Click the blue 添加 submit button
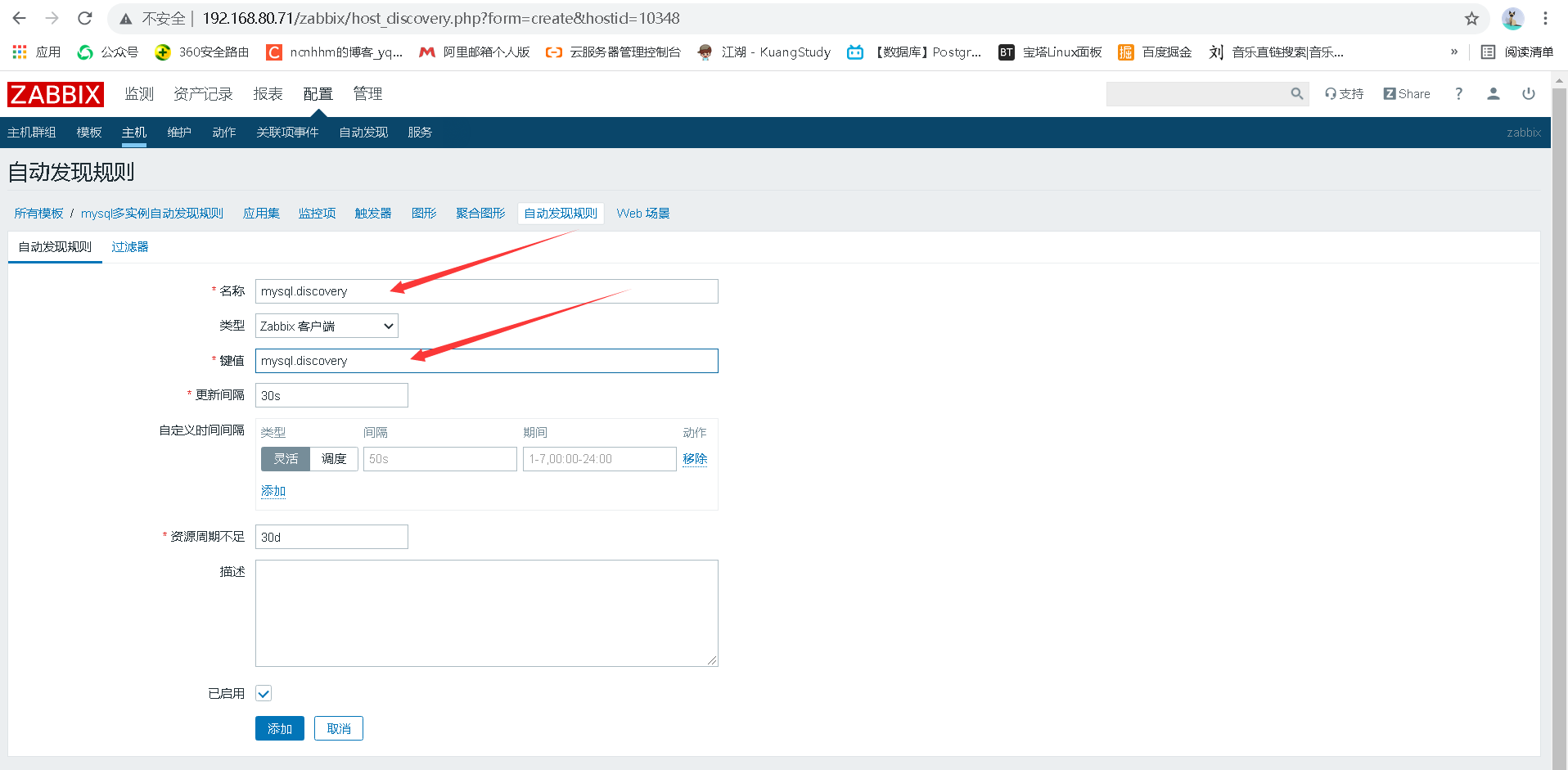1568x770 pixels. (280, 728)
